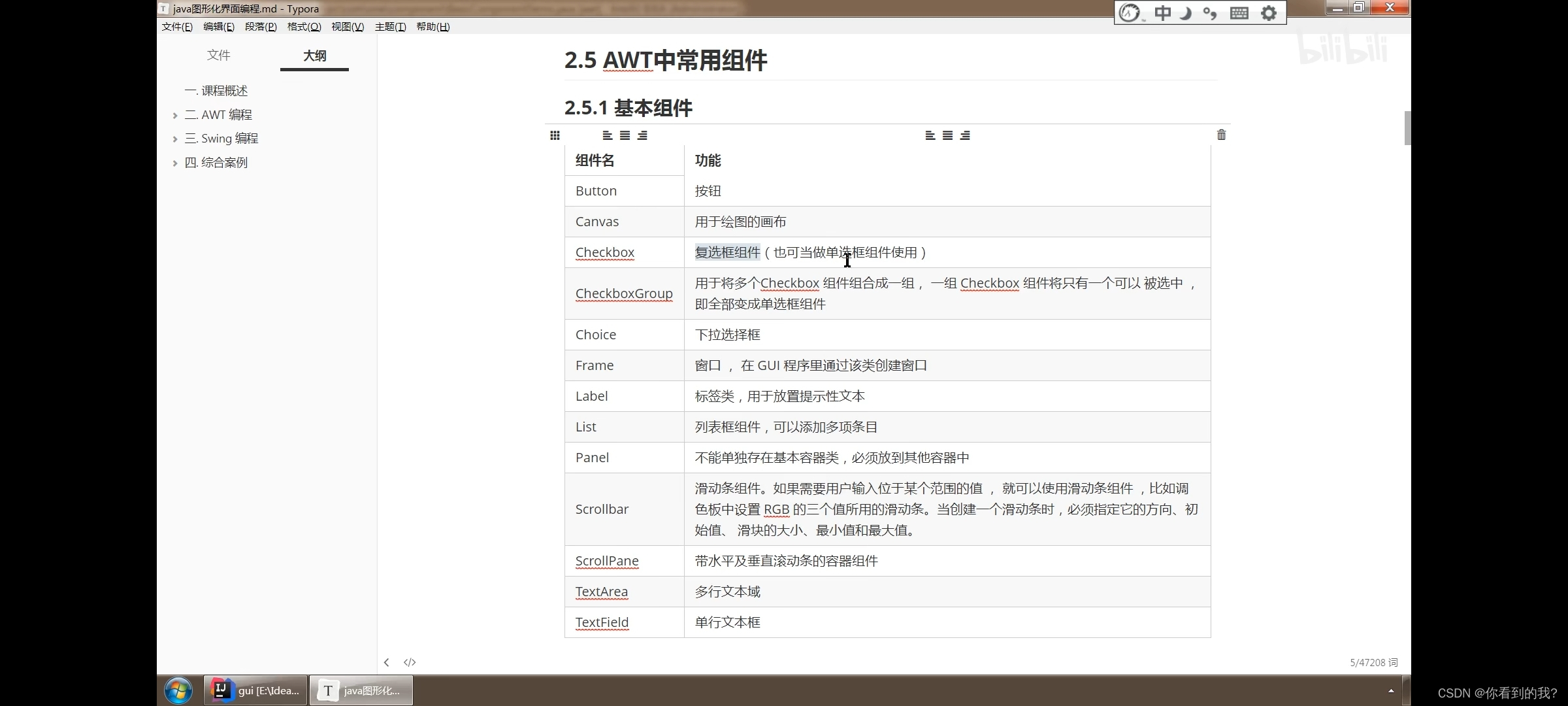Right-align the second table column

[966, 135]
